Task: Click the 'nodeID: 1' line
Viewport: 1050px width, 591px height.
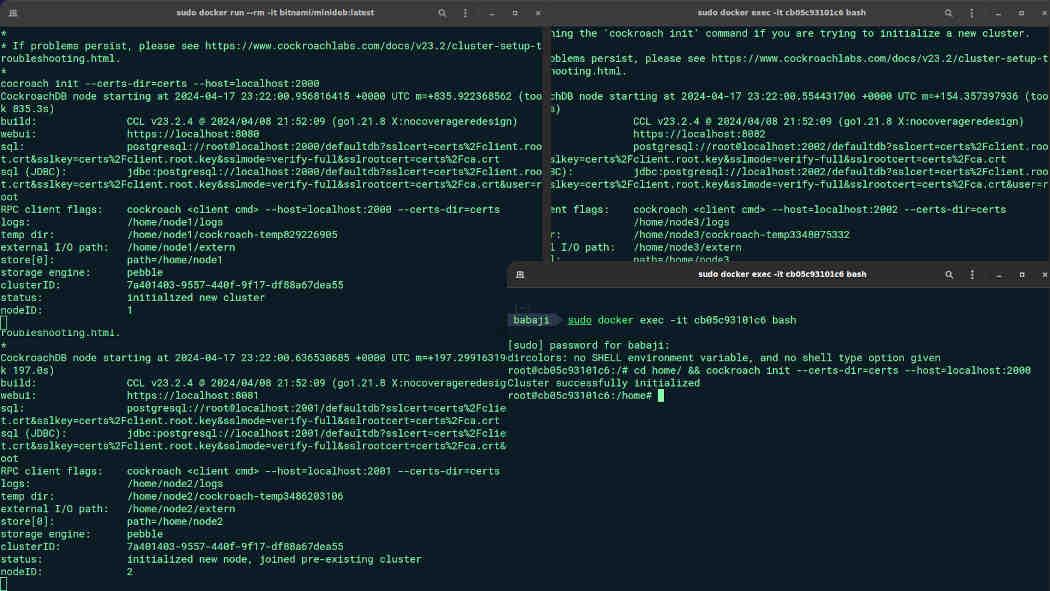Action: (x=66, y=311)
